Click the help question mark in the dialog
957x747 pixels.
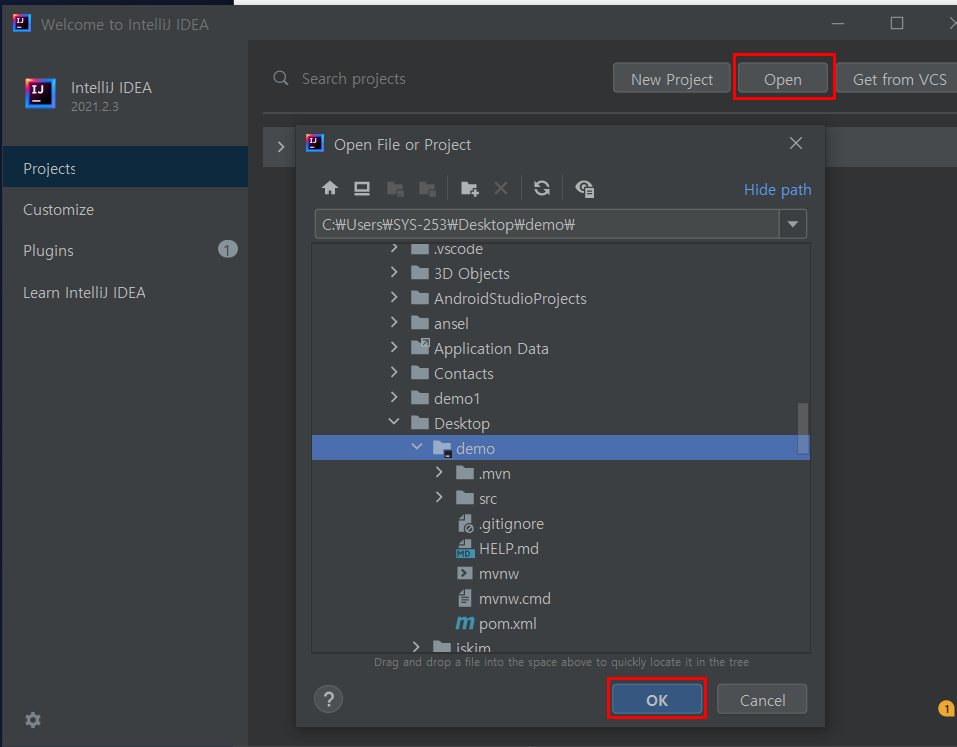click(328, 699)
